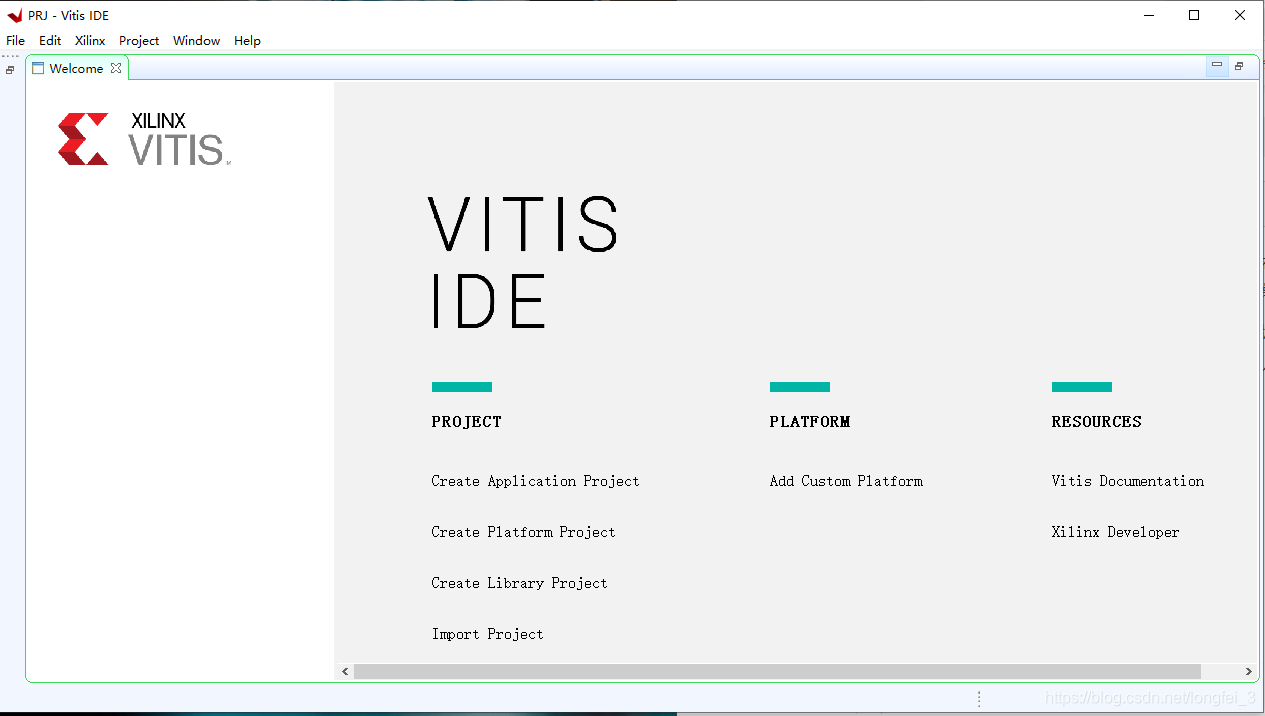Open the Help menu
This screenshot has height=716, width=1265.
tap(247, 41)
